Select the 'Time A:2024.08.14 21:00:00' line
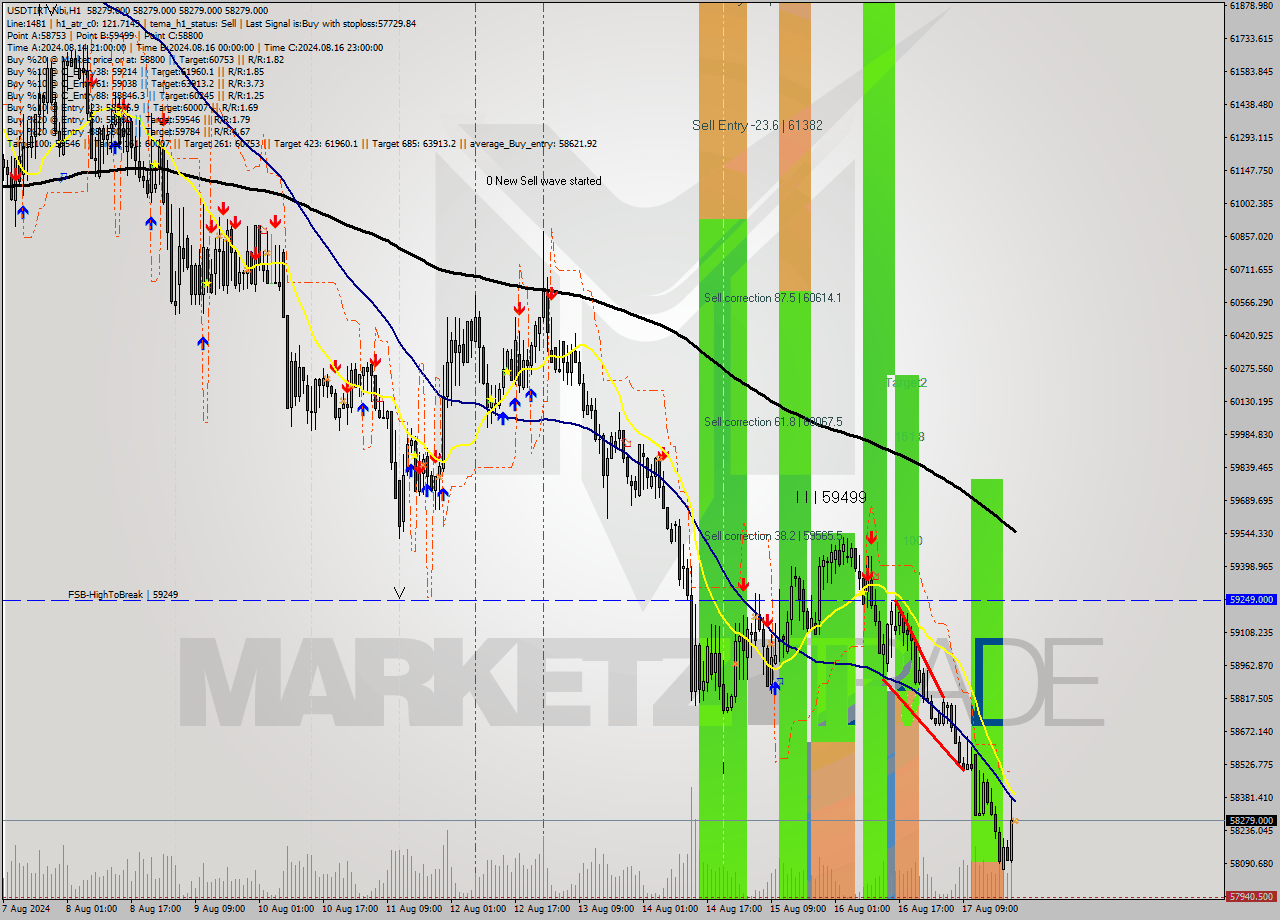 pos(66,47)
